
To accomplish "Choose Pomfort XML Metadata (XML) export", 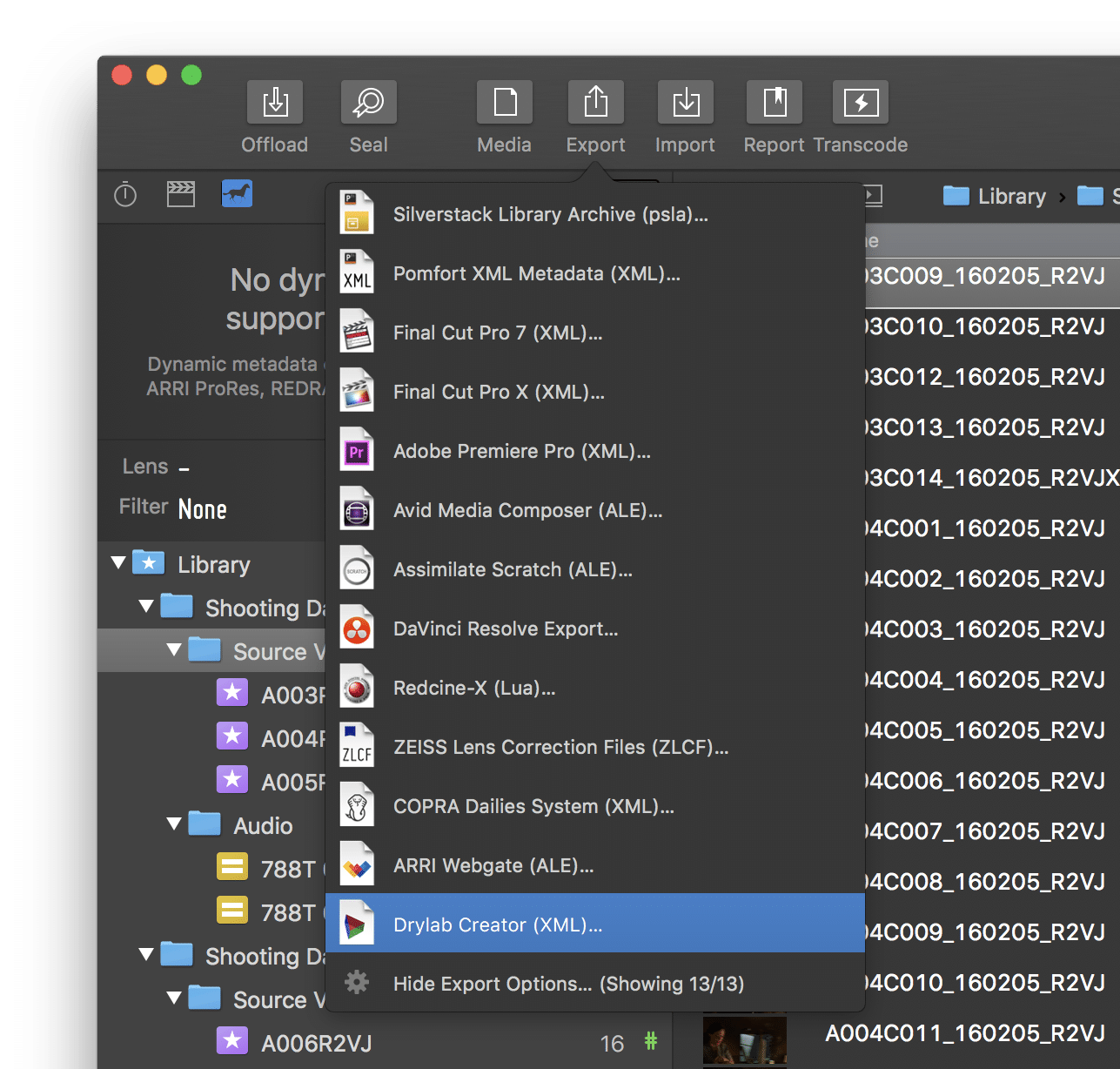I will [x=595, y=273].
